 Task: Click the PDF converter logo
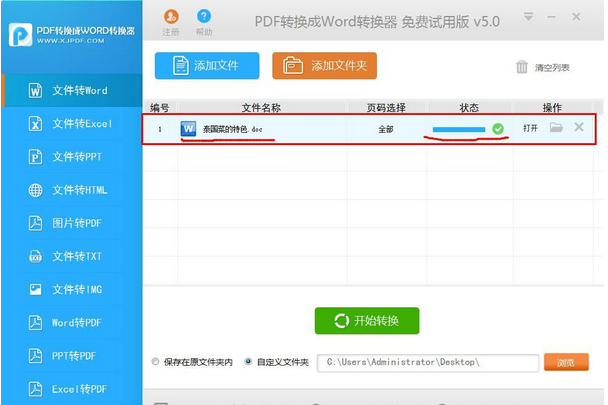(x=20, y=35)
